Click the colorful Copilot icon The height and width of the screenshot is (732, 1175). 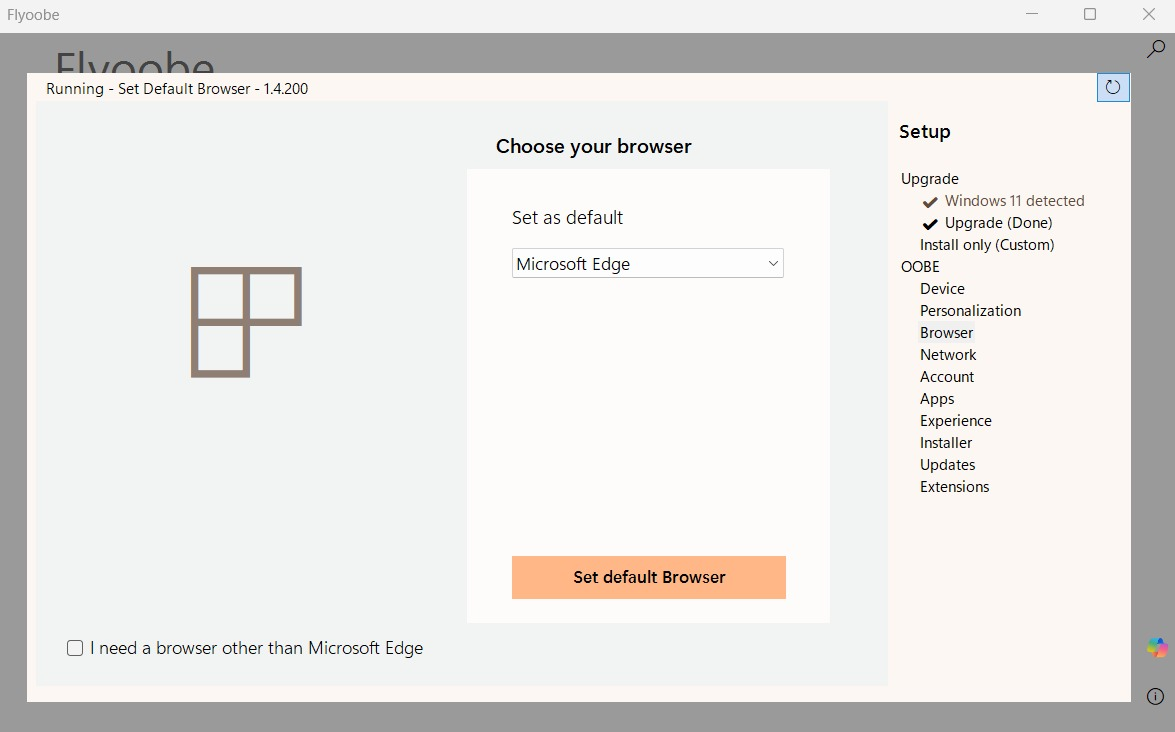1156,647
